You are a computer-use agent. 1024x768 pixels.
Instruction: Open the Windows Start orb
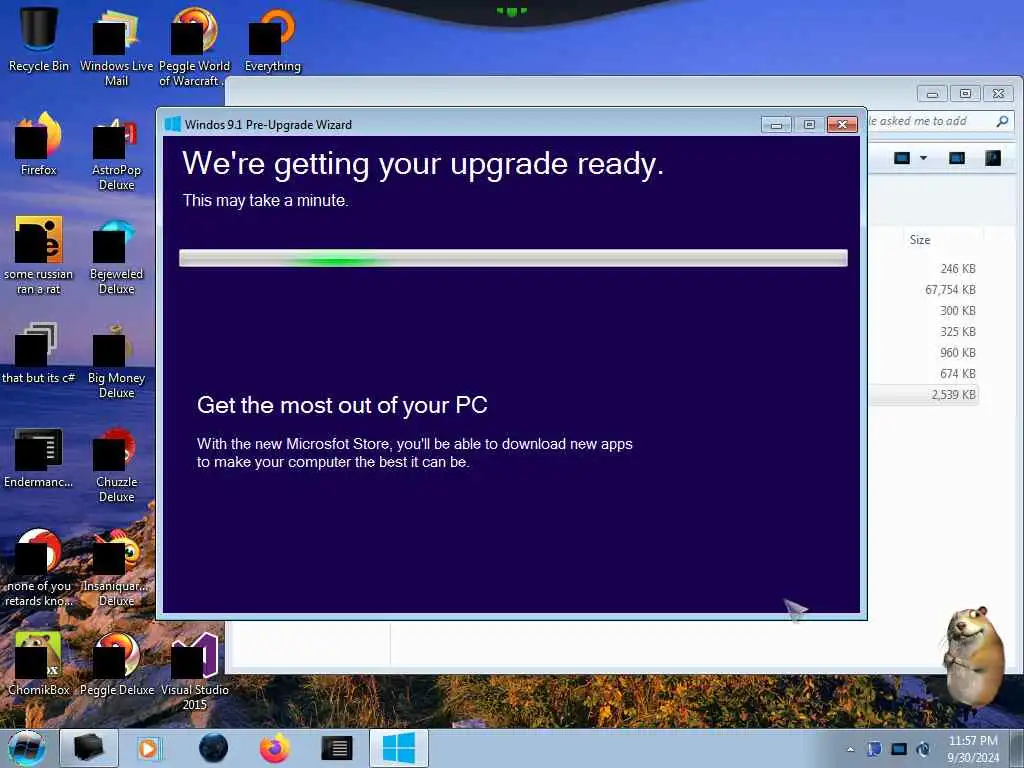coord(27,748)
